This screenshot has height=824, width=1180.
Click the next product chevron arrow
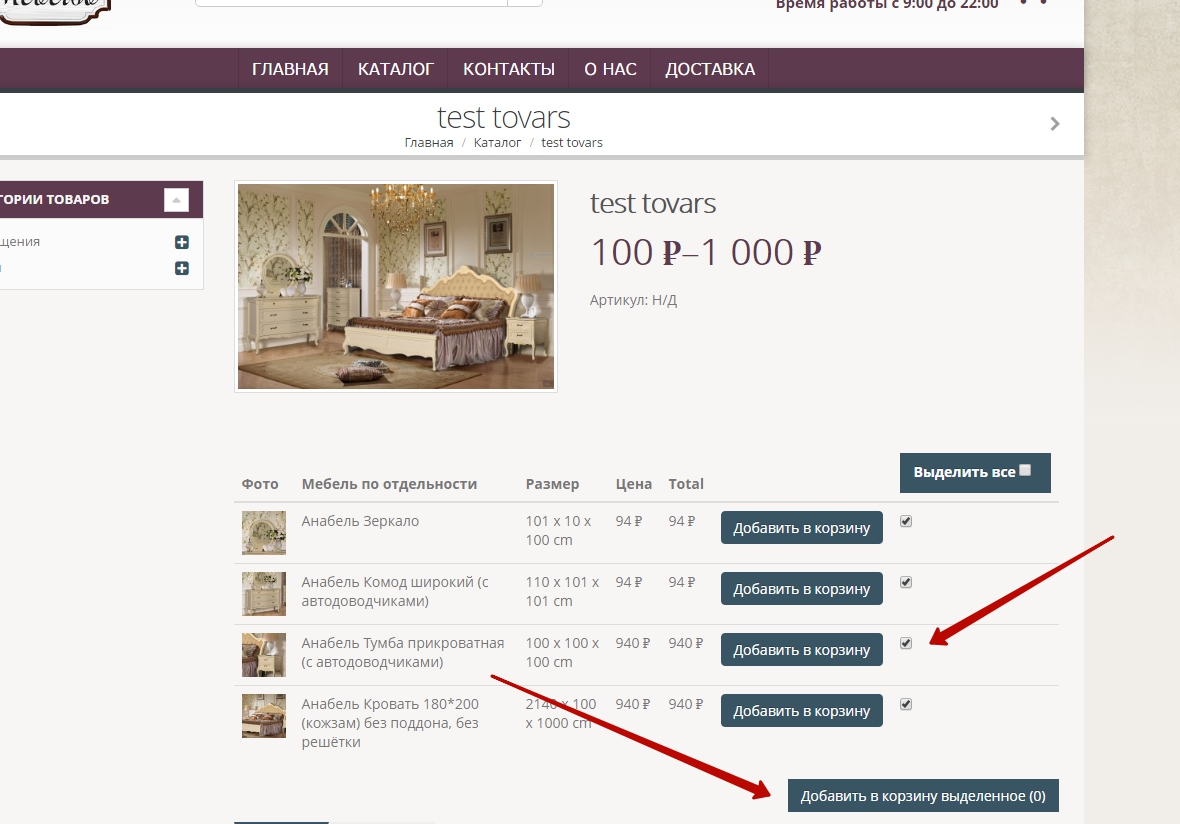point(1054,124)
